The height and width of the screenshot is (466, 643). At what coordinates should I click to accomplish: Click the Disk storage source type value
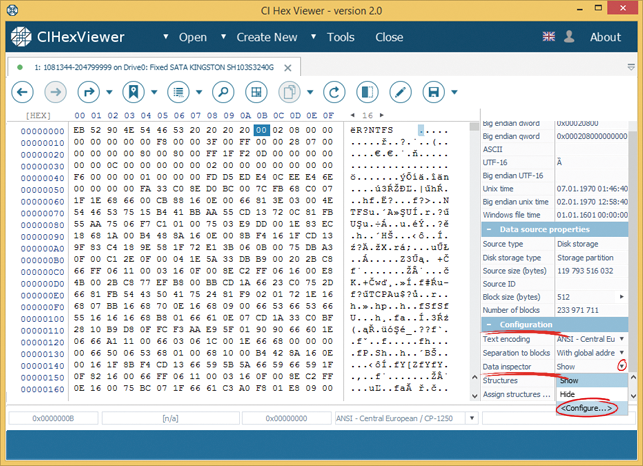[577, 244]
